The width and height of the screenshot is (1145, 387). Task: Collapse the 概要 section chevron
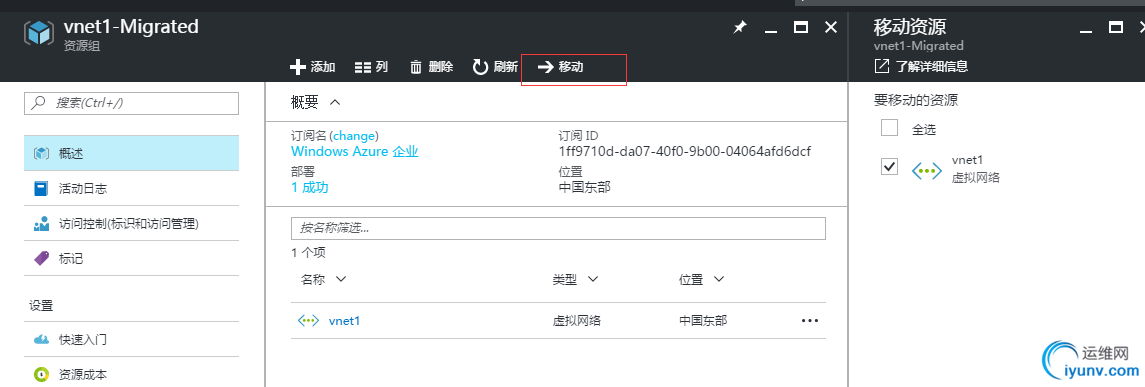tap(335, 102)
